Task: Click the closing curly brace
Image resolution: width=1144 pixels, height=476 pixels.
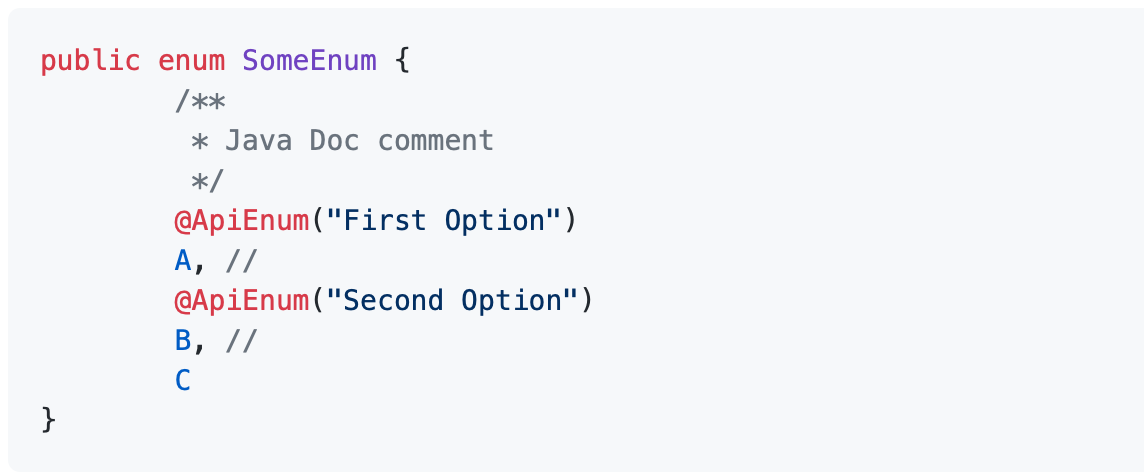Action: pos(49,420)
